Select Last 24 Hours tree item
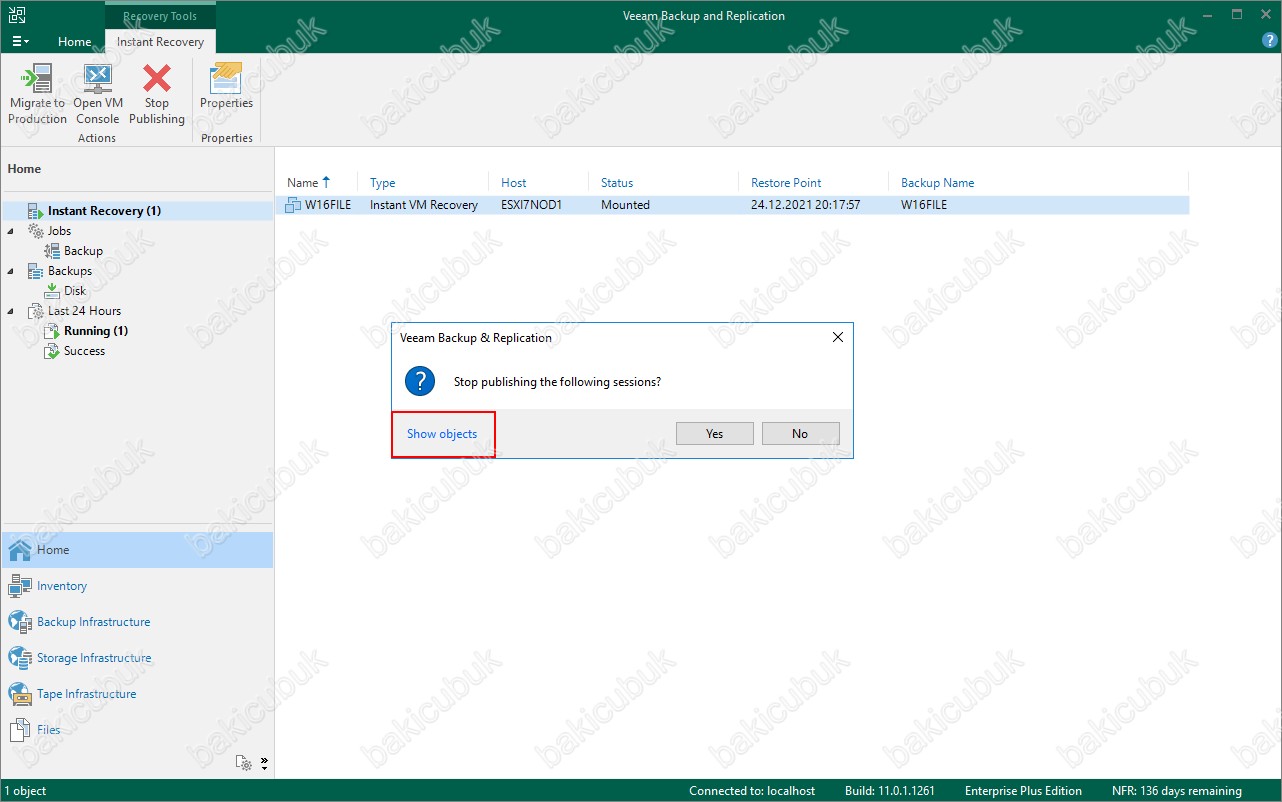 (84, 311)
